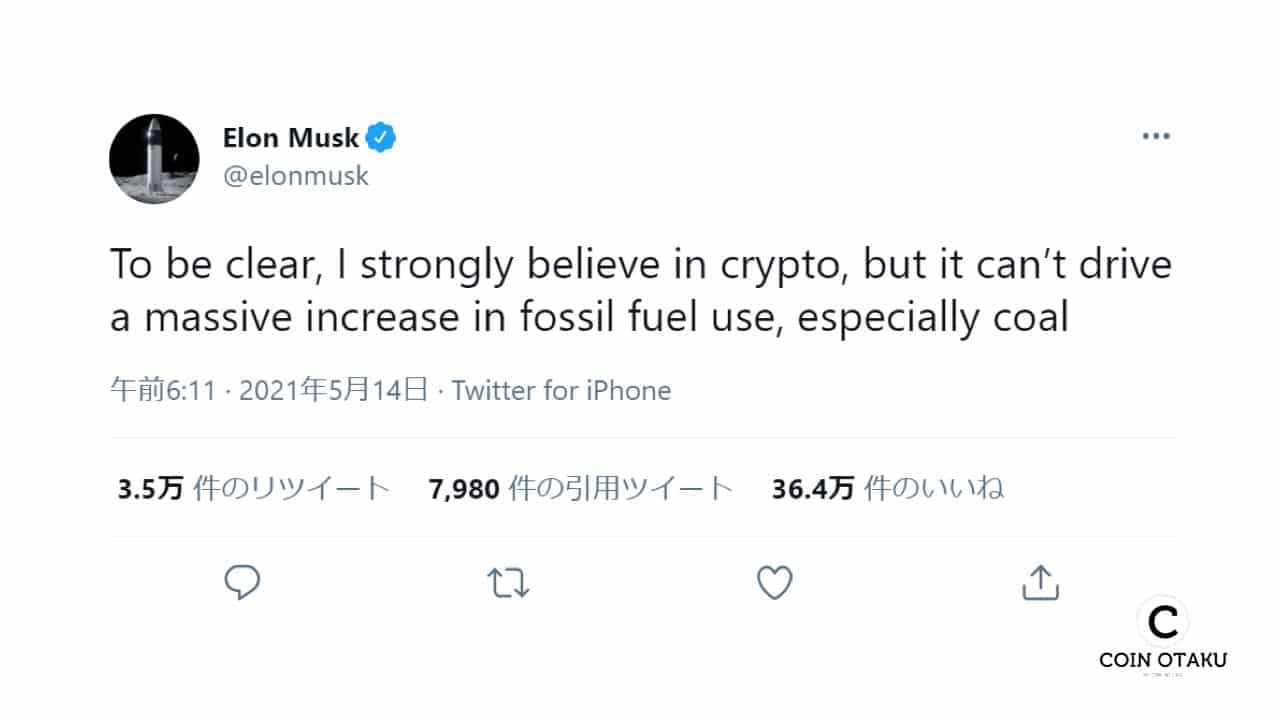Open the three-dot more options menu
This screenshot has height=720, width=1280.
click(1156, 136)
